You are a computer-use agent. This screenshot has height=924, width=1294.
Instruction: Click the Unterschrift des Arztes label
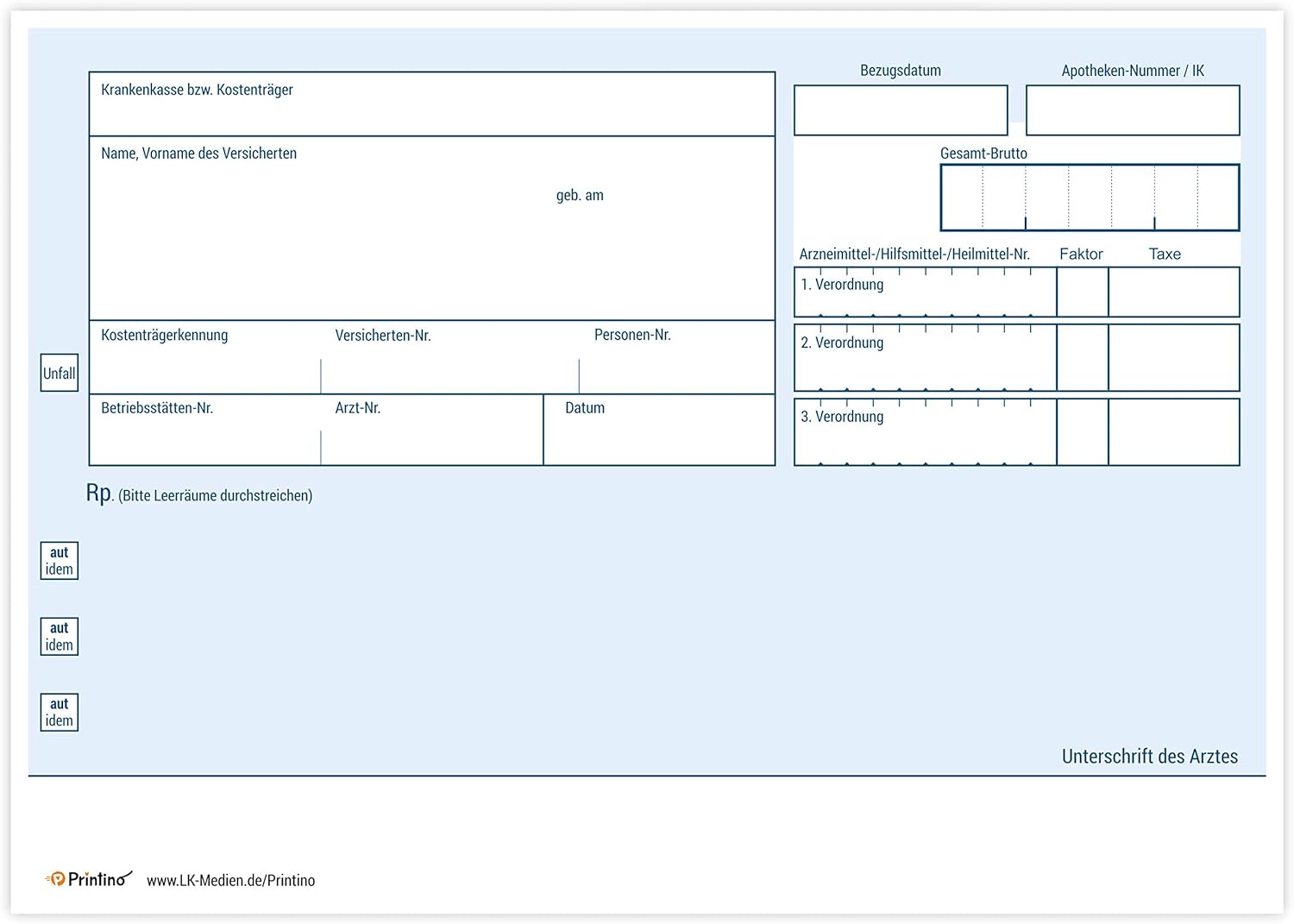pos(1150,756)
